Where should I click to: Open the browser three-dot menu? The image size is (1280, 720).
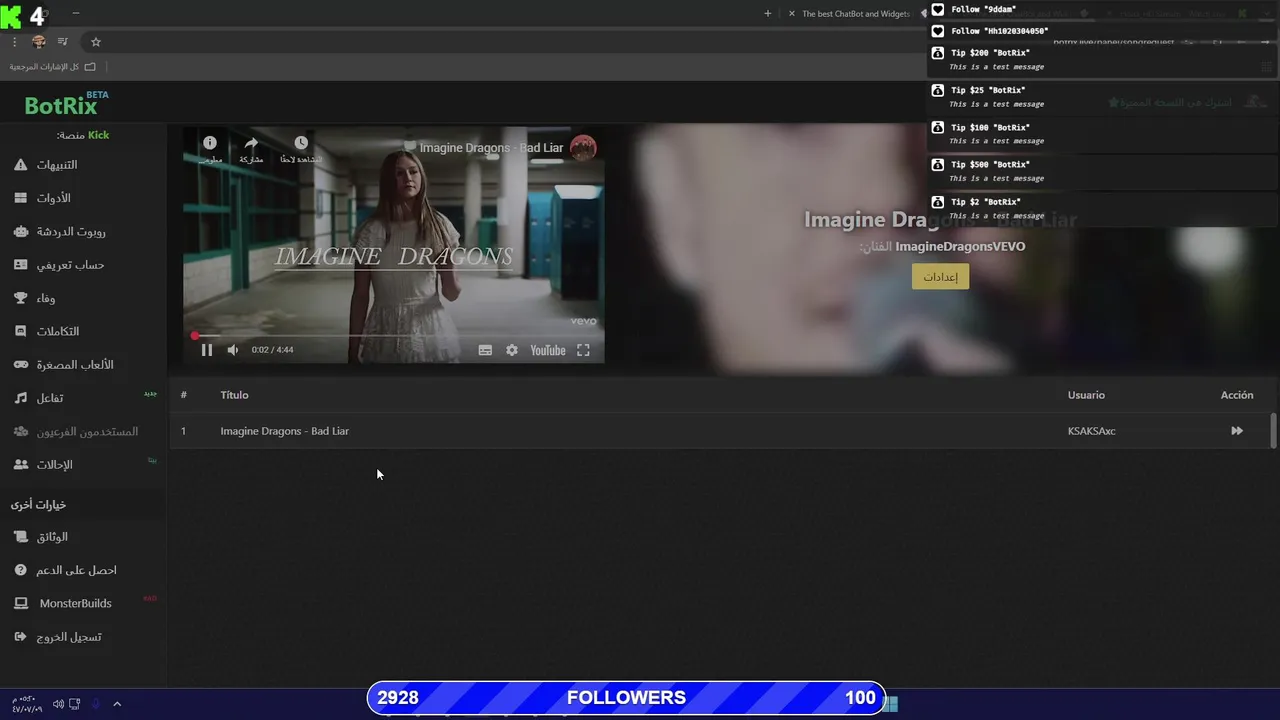(x=14, y=42)
